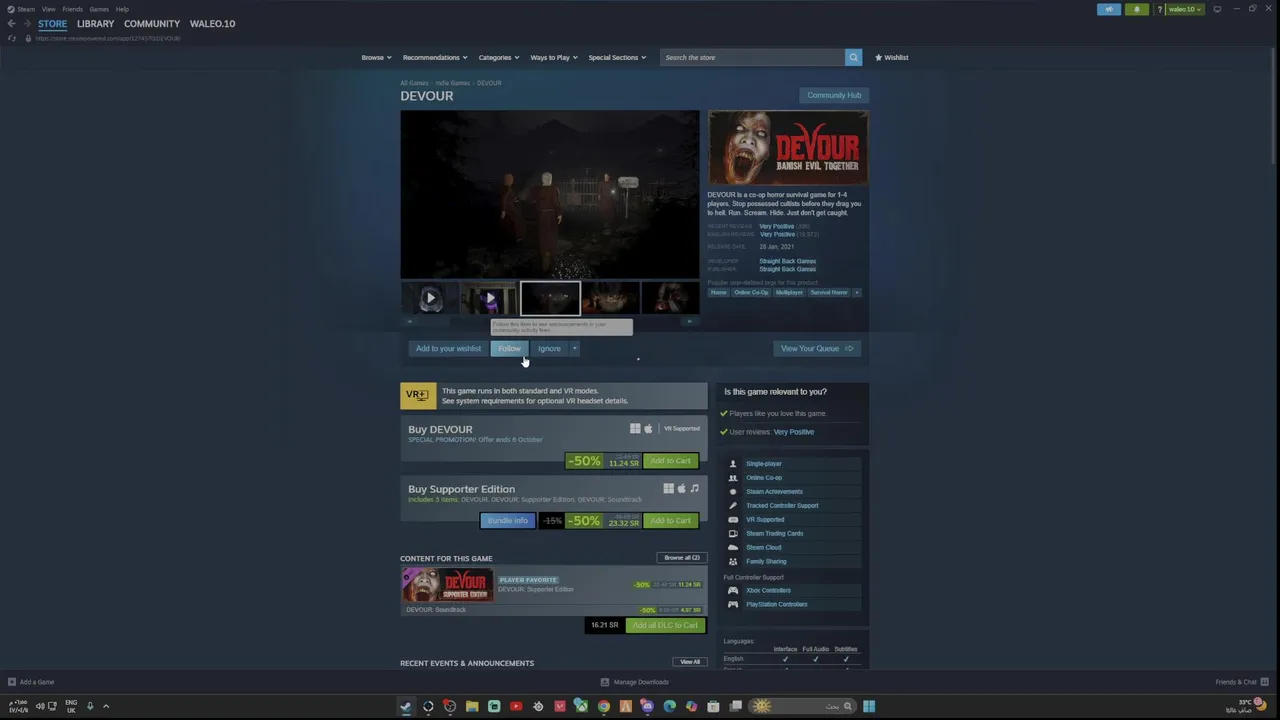
Task: Open the announcements megaphone button
Action: pyautogui.click(x=1109, y=9)
